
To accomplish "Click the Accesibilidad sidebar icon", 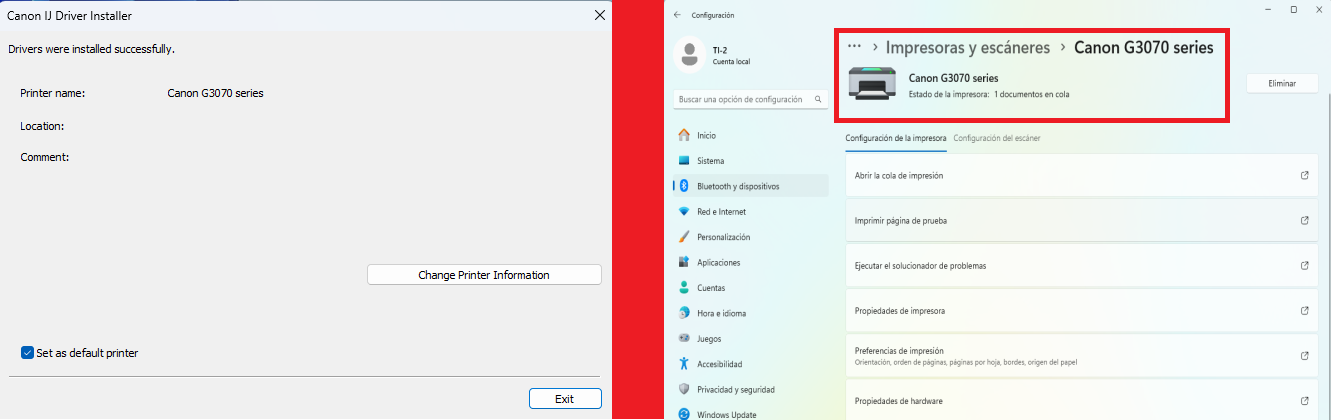I will click(x=684, y=364).
